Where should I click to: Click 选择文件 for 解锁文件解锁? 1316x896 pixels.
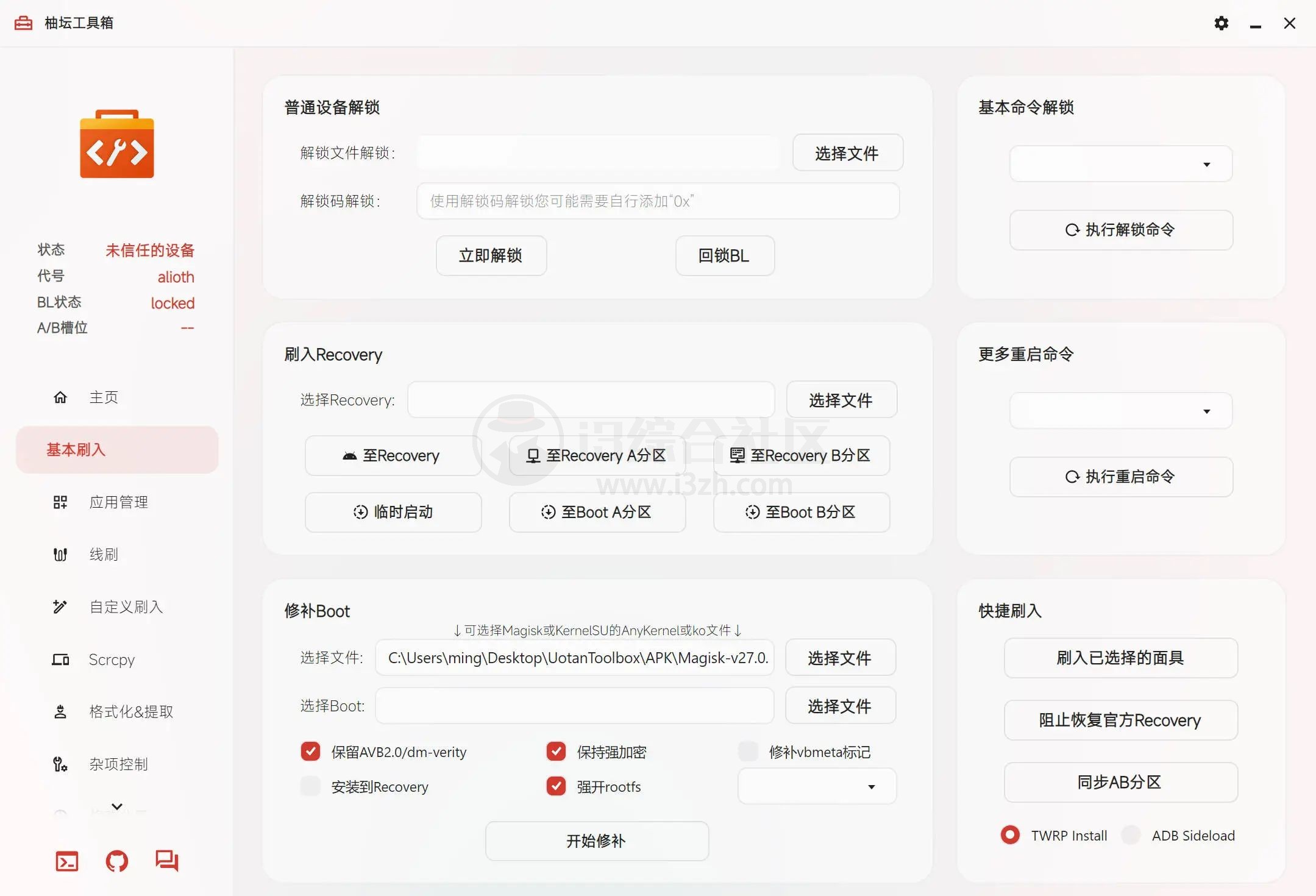coord(847,153)
